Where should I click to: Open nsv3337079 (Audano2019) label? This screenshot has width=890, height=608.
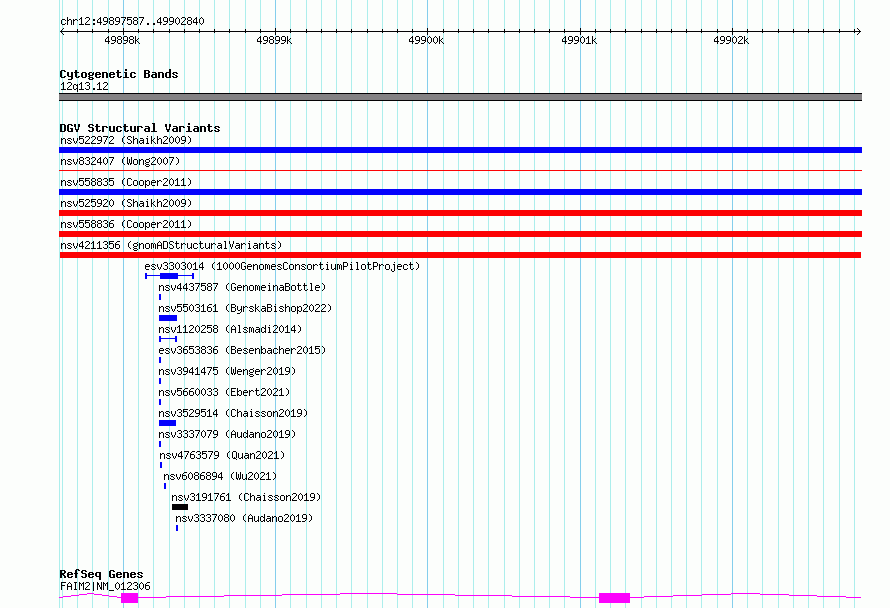coord(227,434)
